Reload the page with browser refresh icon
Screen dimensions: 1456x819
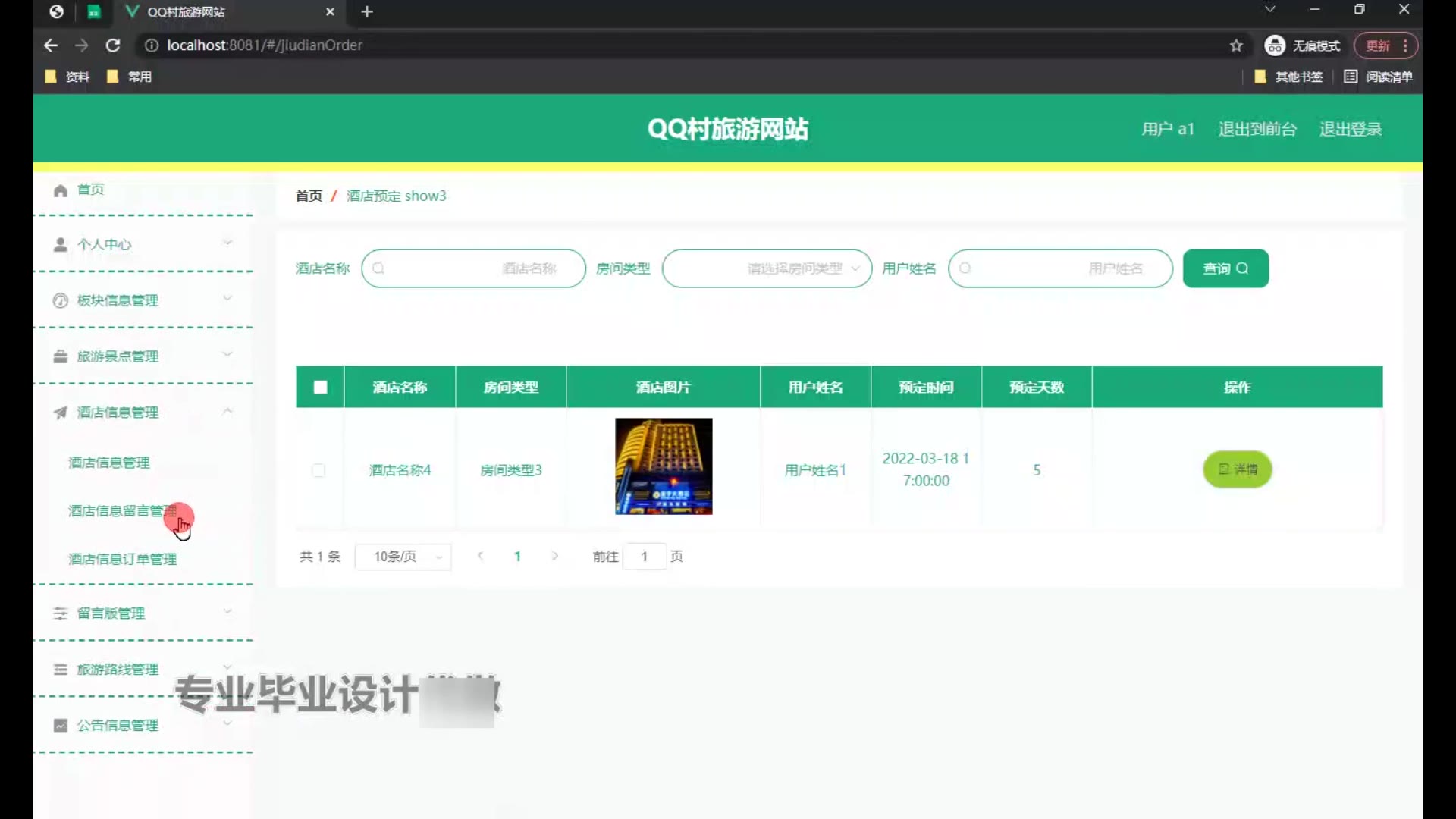click(x=113, y=45)
